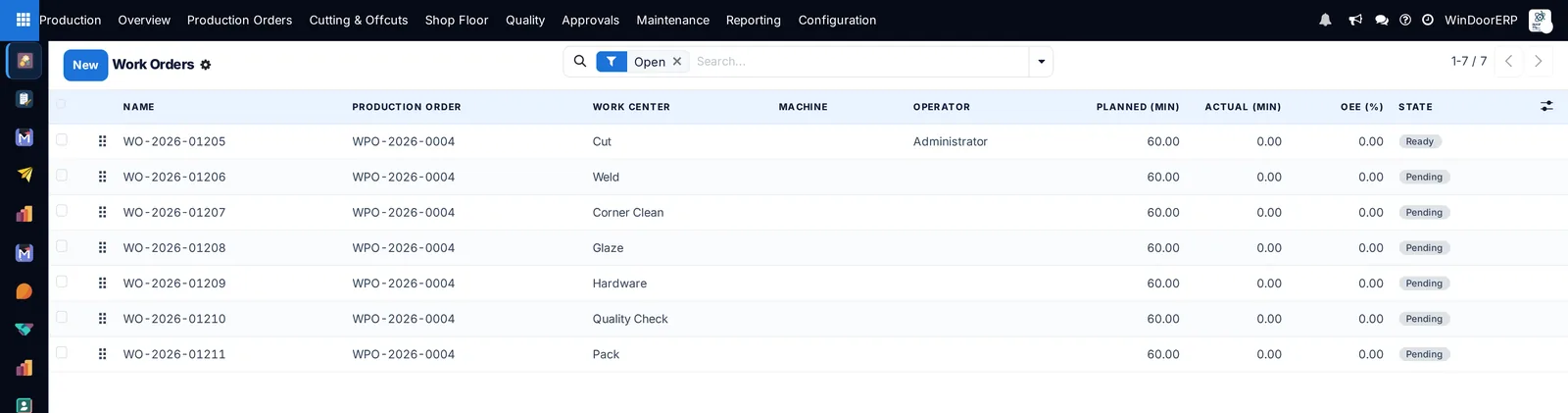Open the Quality menu
Image resolution: width=1568 pixels, height=413 pixels.
click(525, 20)
